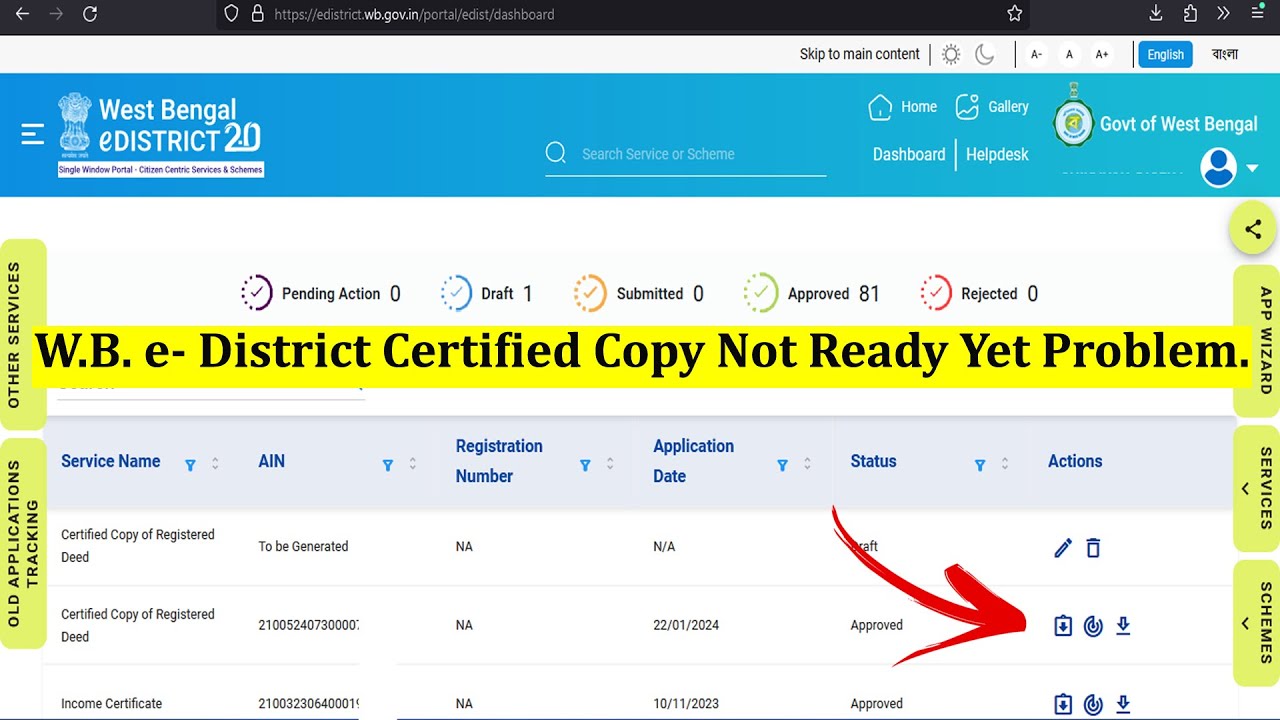The height and width of the screenshot is (720, 1280).
Task: Sort by Status column arrows
Action: coord(1005,464)
